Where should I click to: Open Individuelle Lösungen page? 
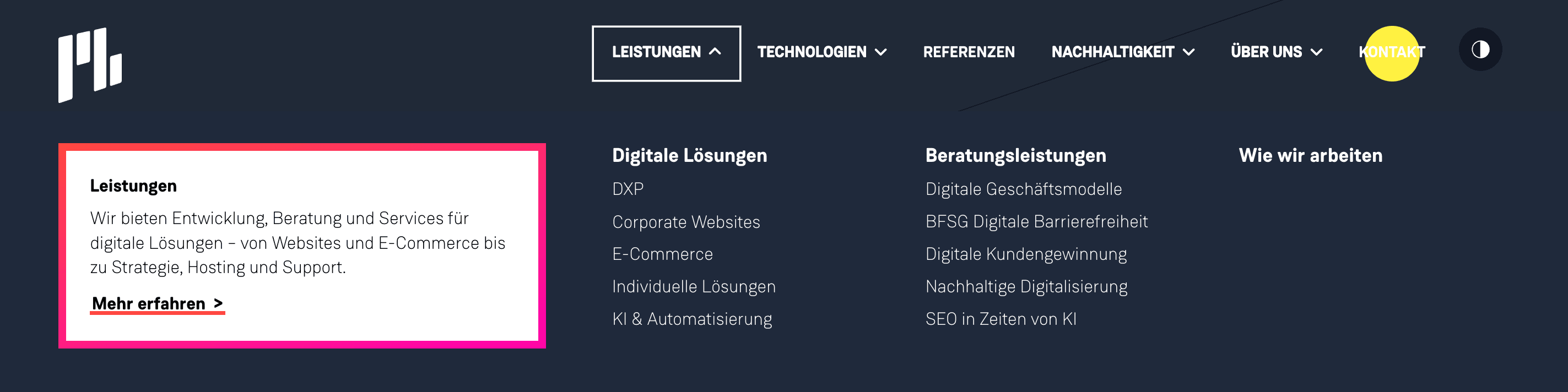693,287
